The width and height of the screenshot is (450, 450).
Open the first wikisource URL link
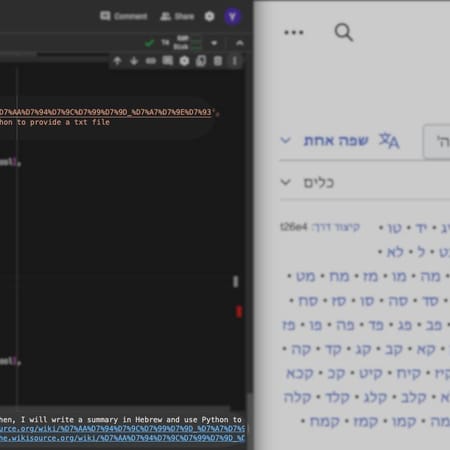(x=122, y=428)
